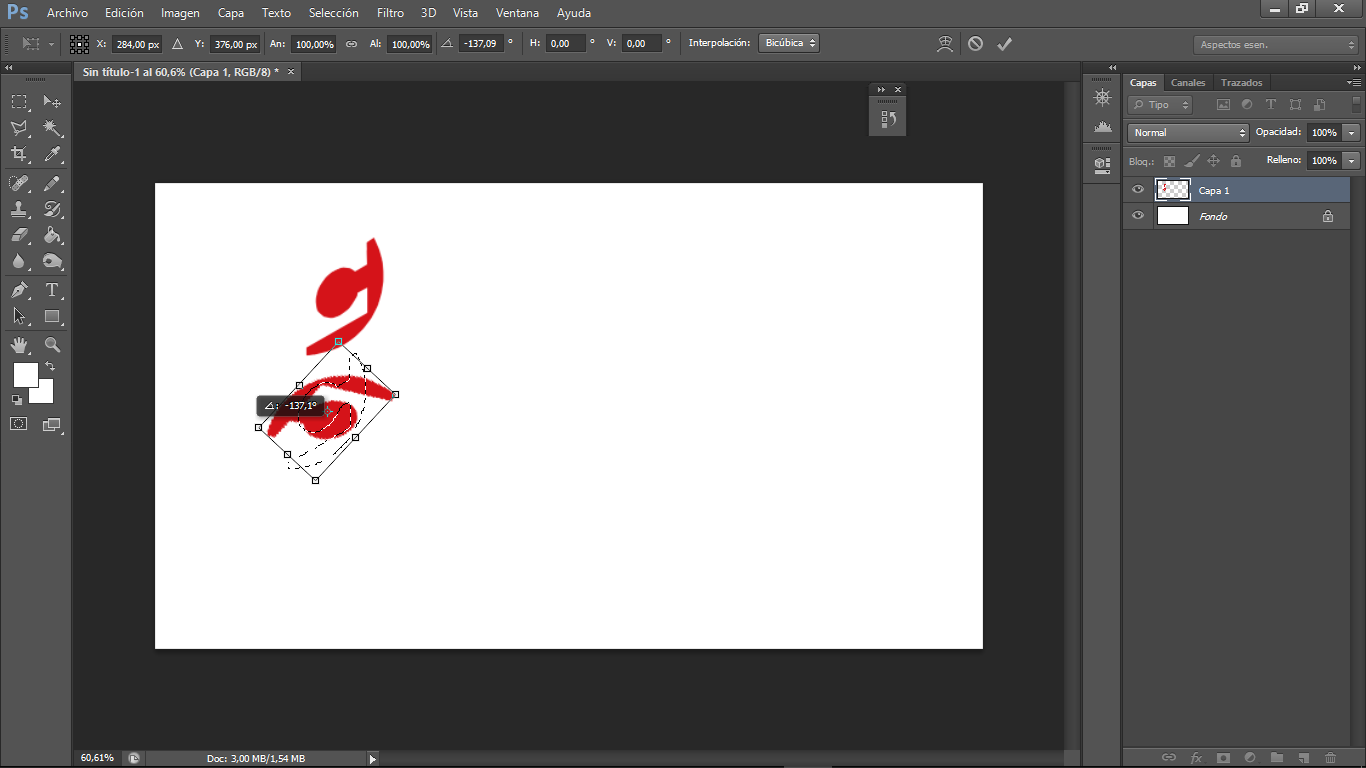Viewport: 1366px width, 768px height.
Task: Choose the Pencil tool
Action: (x=52, y=183)
